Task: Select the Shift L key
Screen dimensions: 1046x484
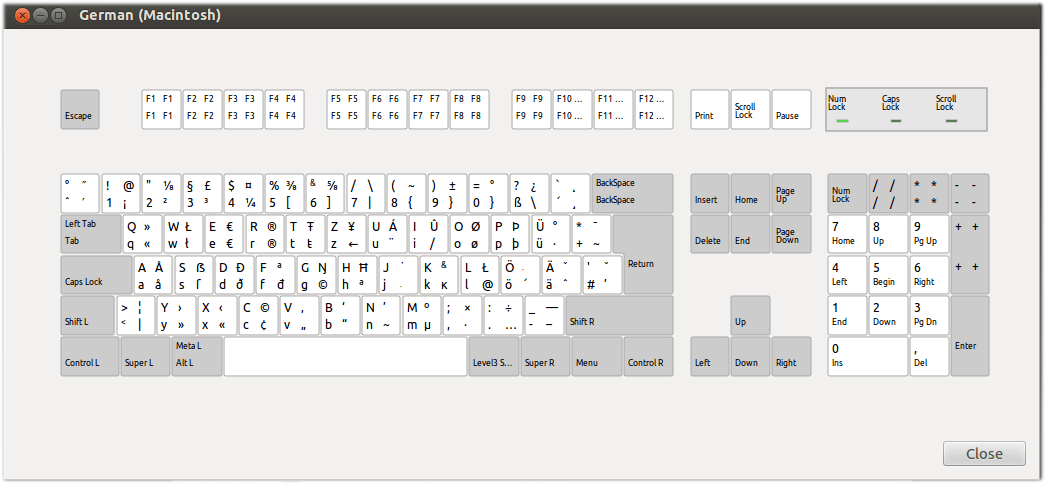Action: (88, 315)
